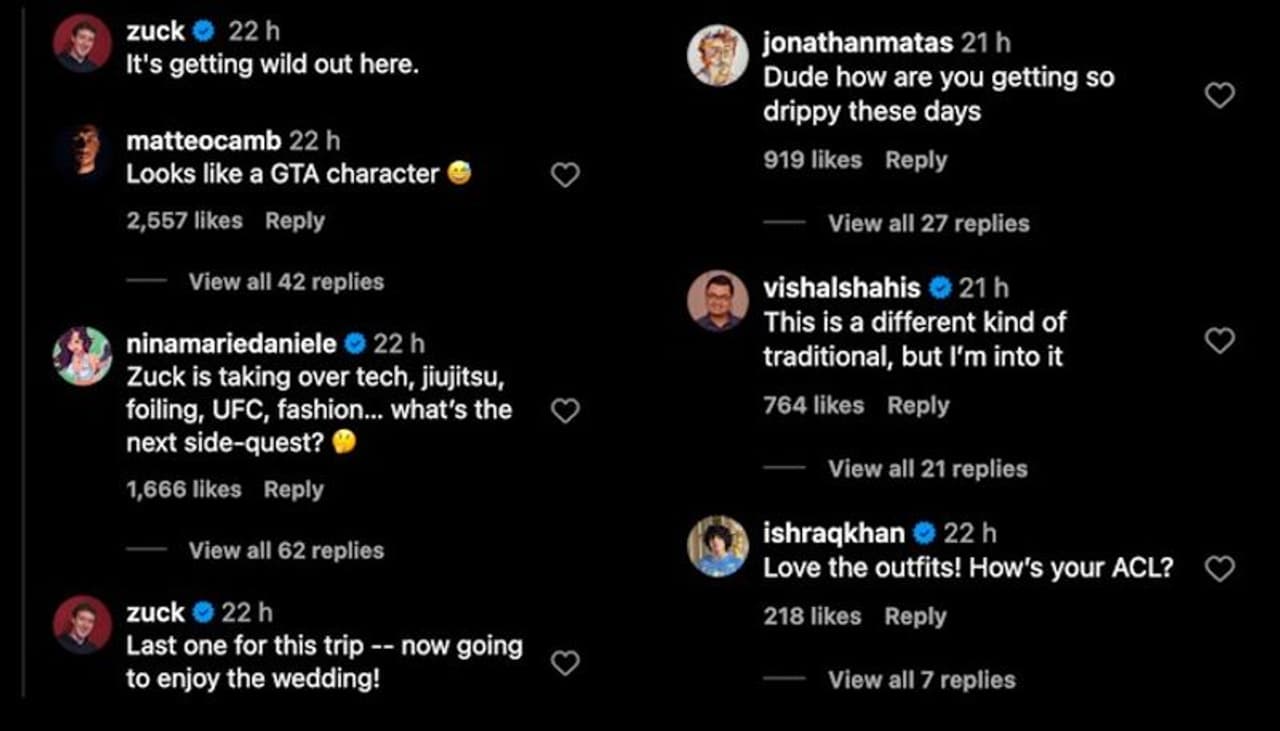The image size is (1280, 731).
Task: Tap heart on jonathanmatas's drippy comment
Action: 1219,95
